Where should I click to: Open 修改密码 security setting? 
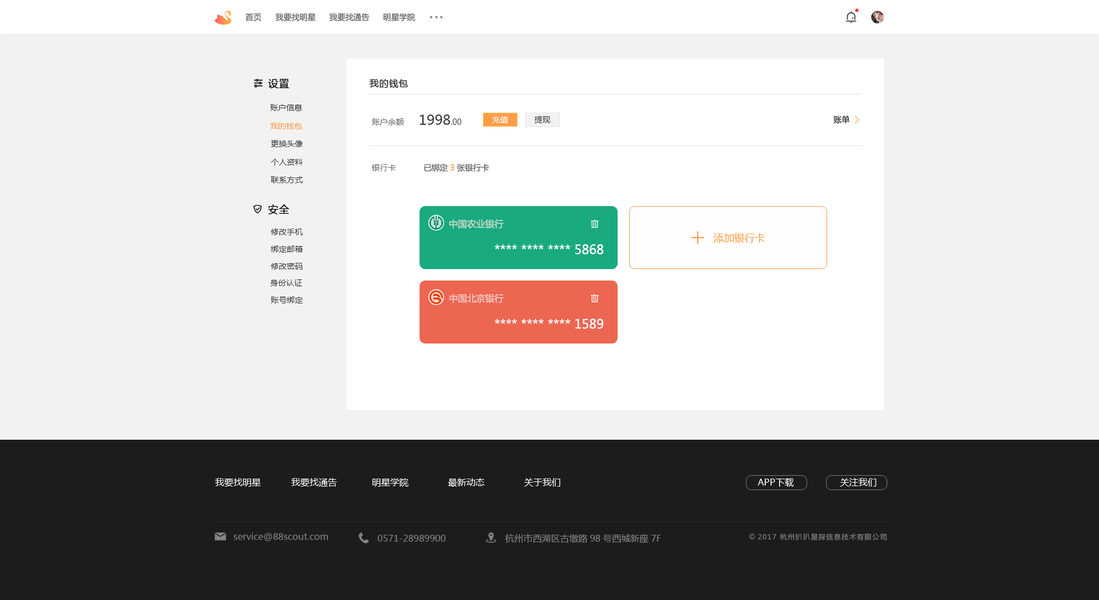point(287,266)
